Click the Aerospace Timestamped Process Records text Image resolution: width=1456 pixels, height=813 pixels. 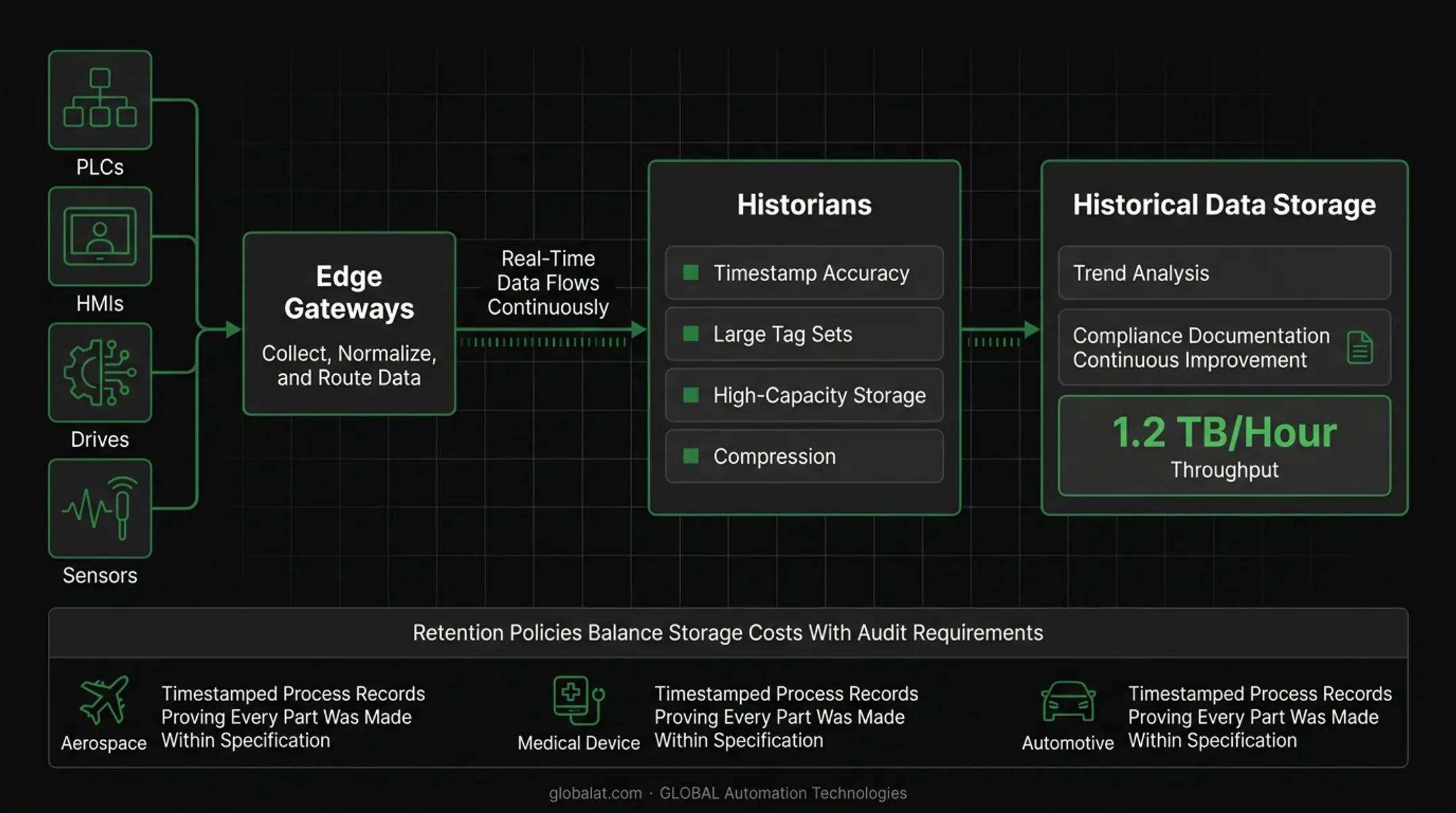pyautogui.click(x=293, y=717)
